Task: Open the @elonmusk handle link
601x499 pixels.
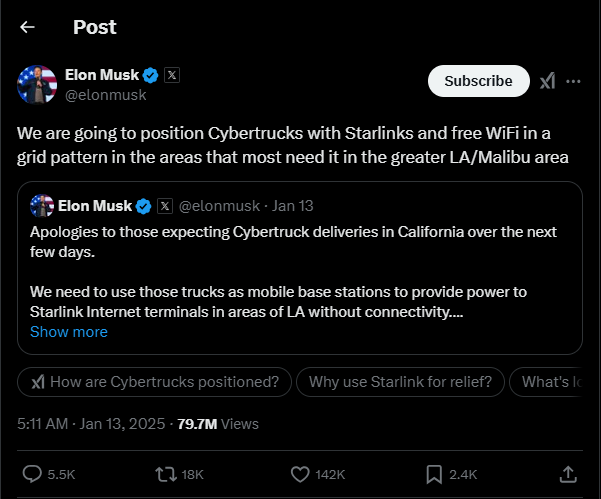Action: point(106,95)
